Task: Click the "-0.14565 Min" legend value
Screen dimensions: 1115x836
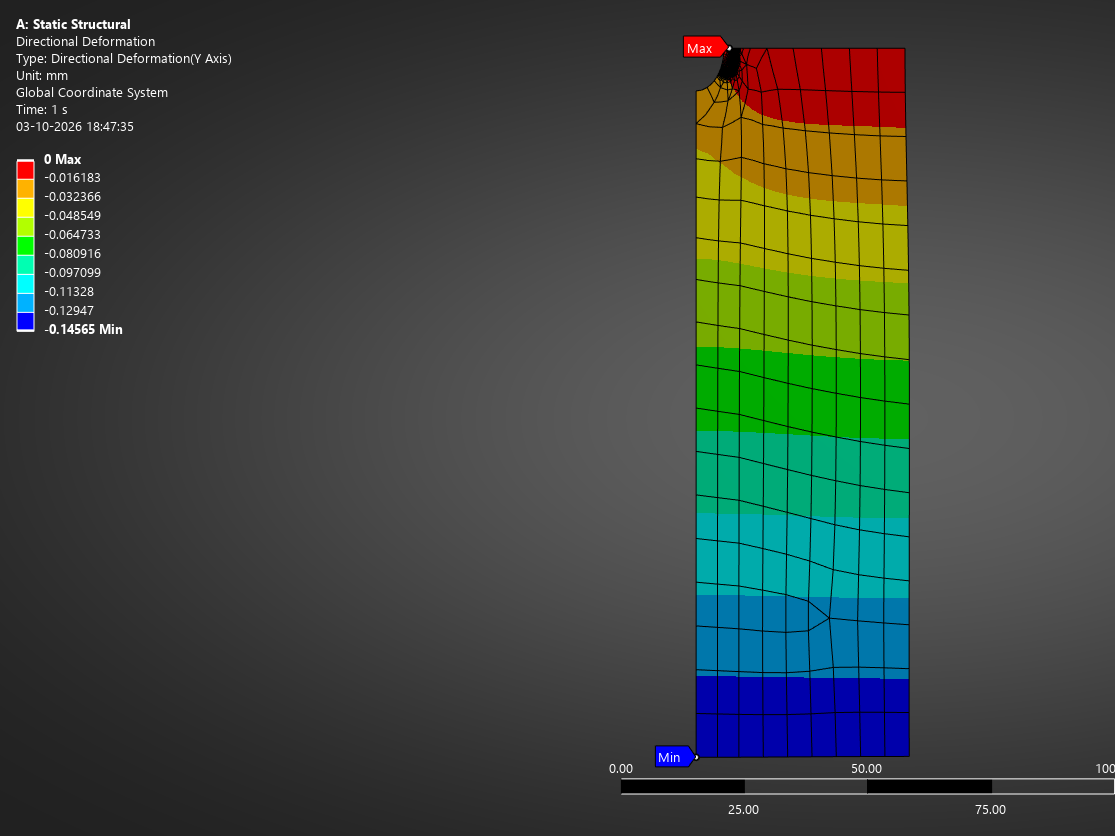Action: click(83, 329)
